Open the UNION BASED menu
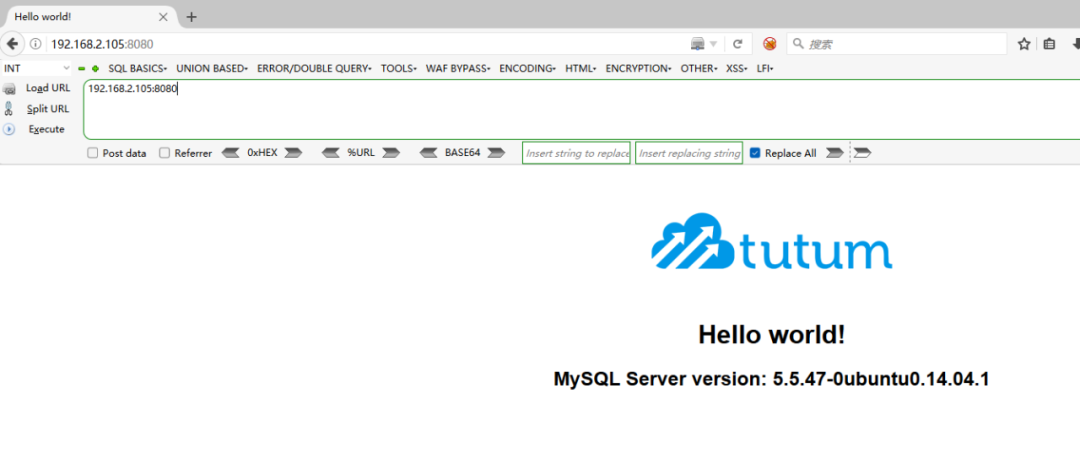Screen dimensions: 1080x458 [212, 69]
